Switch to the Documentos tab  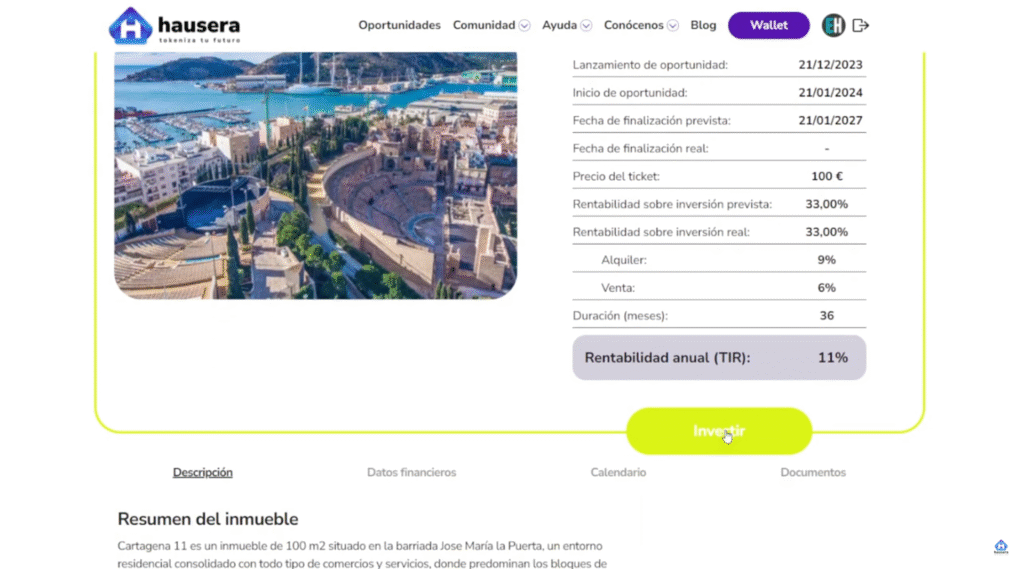click(x=813, y=472)
